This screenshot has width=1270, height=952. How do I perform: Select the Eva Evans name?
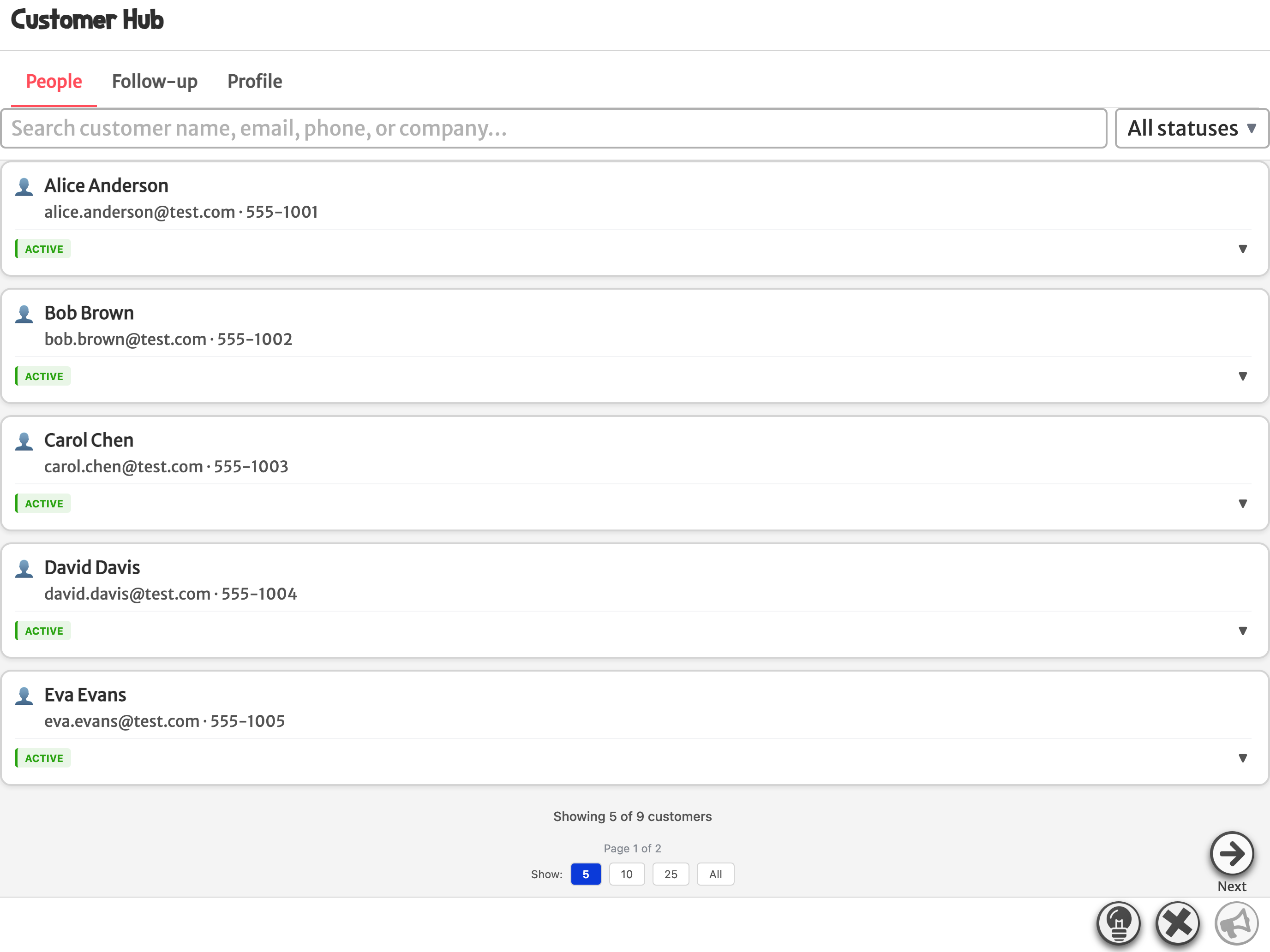85,696
